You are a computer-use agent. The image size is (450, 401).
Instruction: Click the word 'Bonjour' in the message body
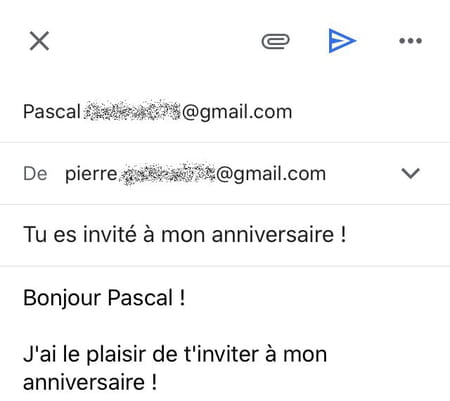point(62,298)
